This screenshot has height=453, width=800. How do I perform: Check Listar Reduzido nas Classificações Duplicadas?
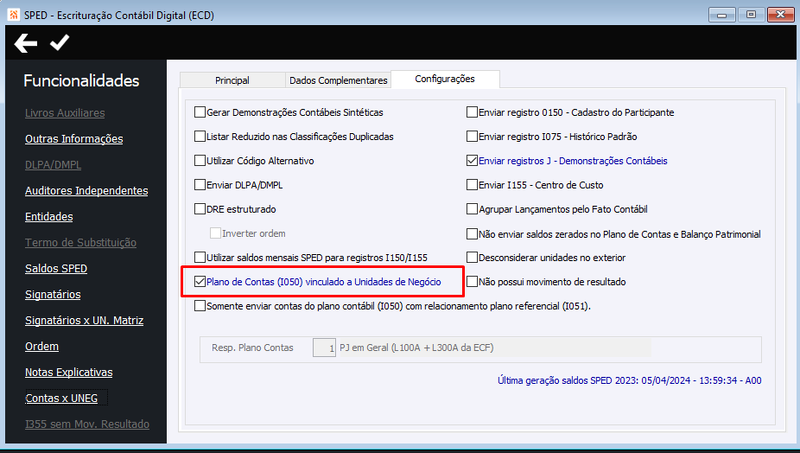(200, 136)
